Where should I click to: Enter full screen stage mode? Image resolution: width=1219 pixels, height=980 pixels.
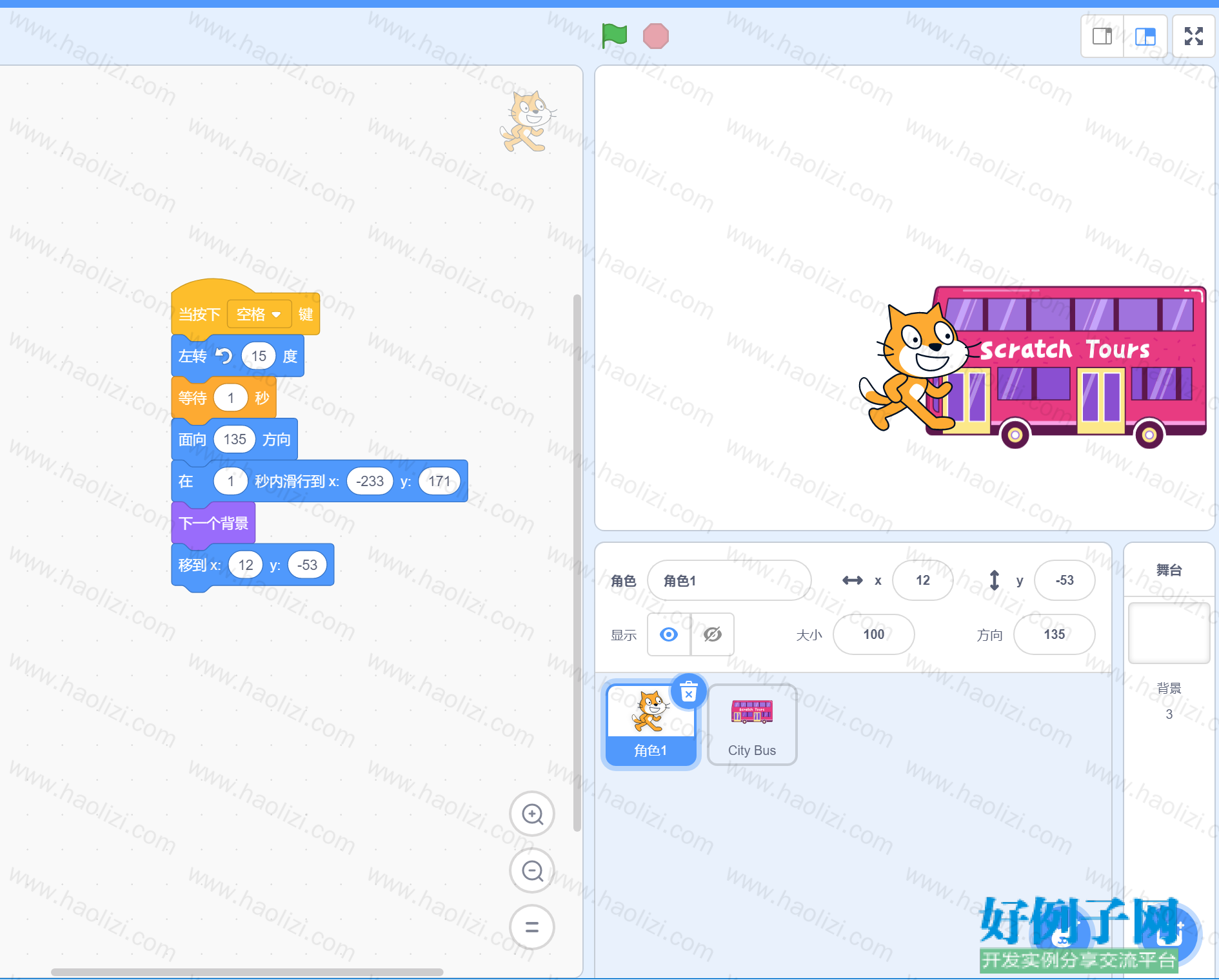(1194, 36)
